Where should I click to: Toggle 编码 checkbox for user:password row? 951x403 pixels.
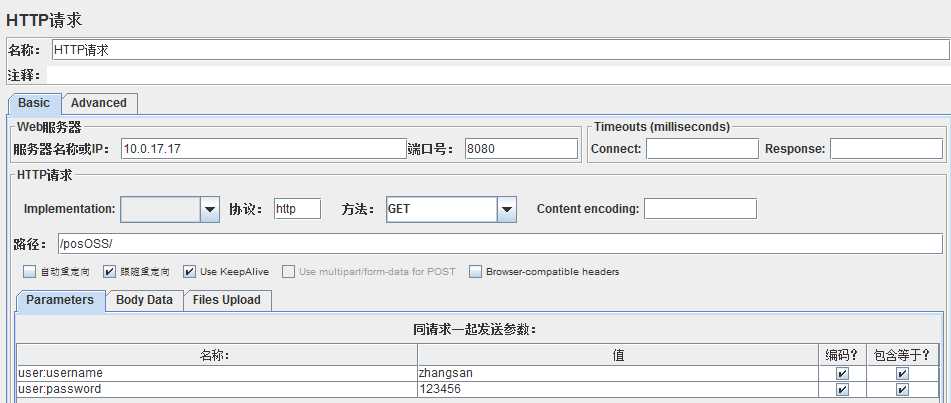pyautogui.click(x=842, y=390)
